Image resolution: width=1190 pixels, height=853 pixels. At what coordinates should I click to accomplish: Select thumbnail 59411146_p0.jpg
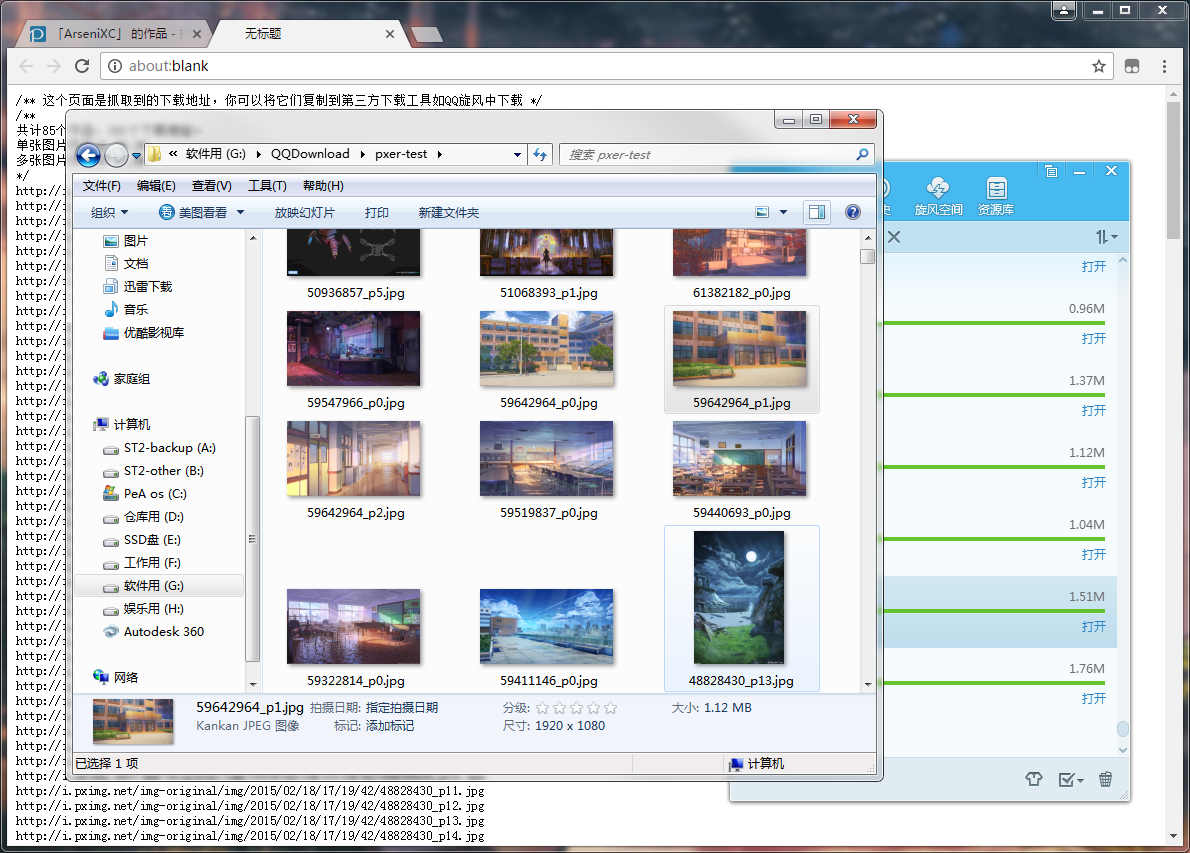(548, 637)
